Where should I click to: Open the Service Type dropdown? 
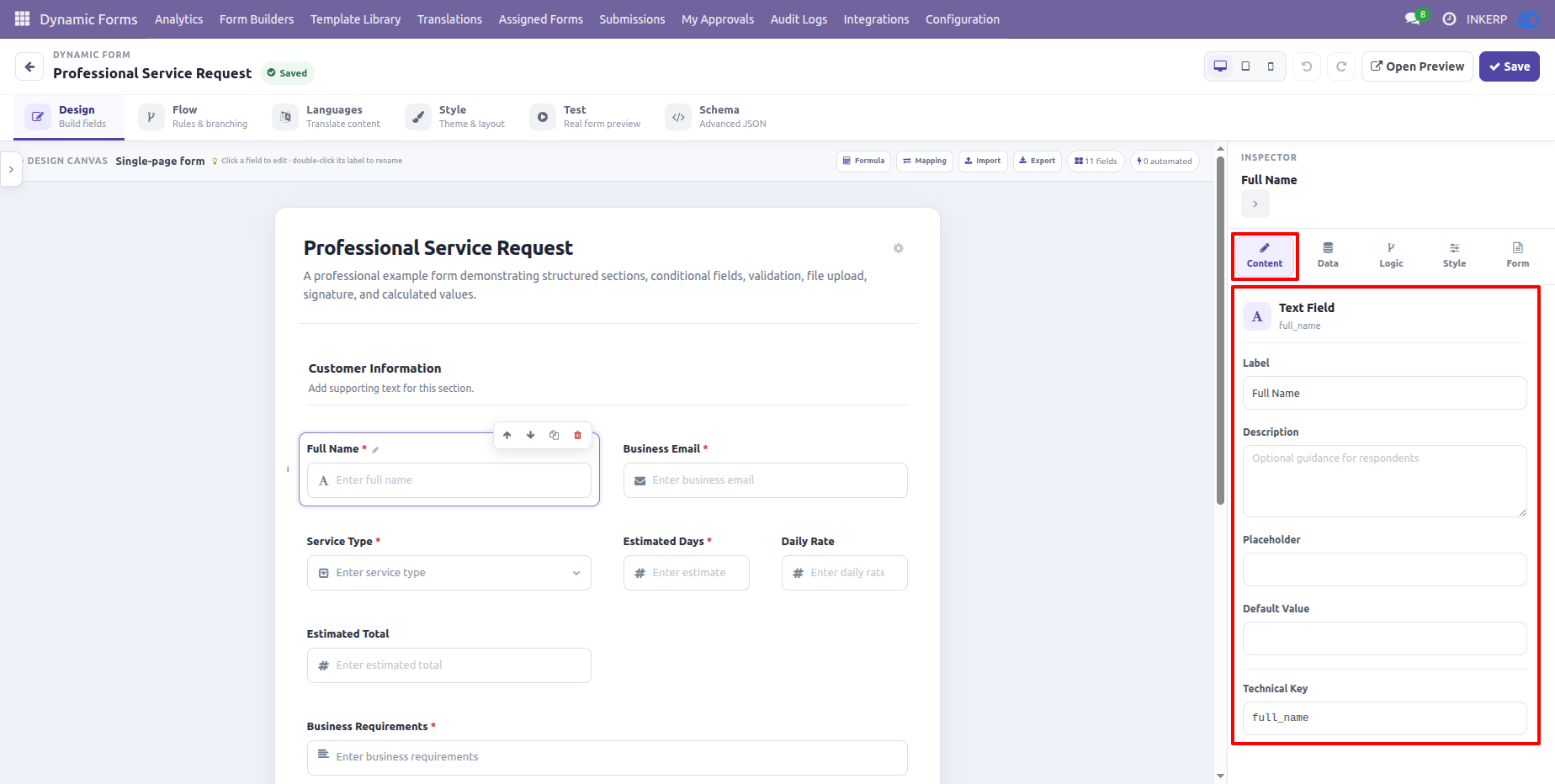[x=449, y=573]
